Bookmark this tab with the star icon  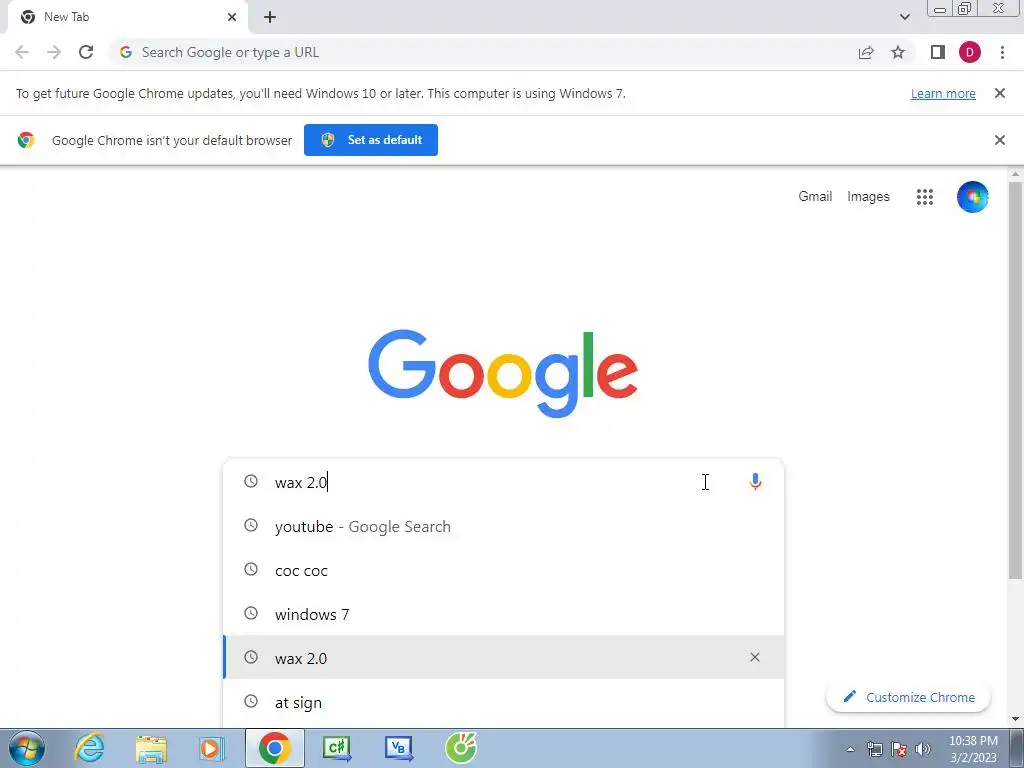[x=898, y=52]
